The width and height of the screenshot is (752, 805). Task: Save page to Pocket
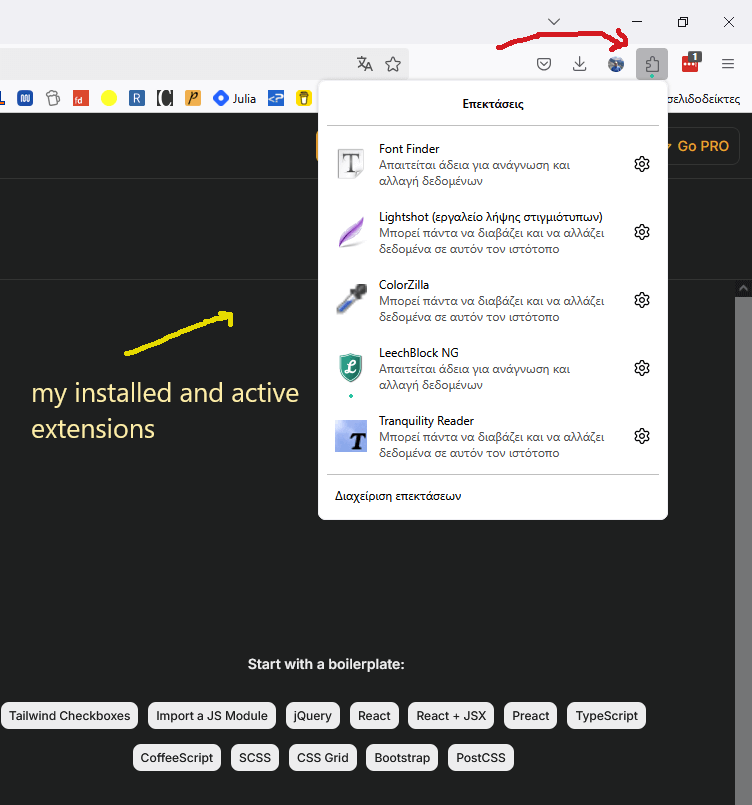tap(544, 64)
